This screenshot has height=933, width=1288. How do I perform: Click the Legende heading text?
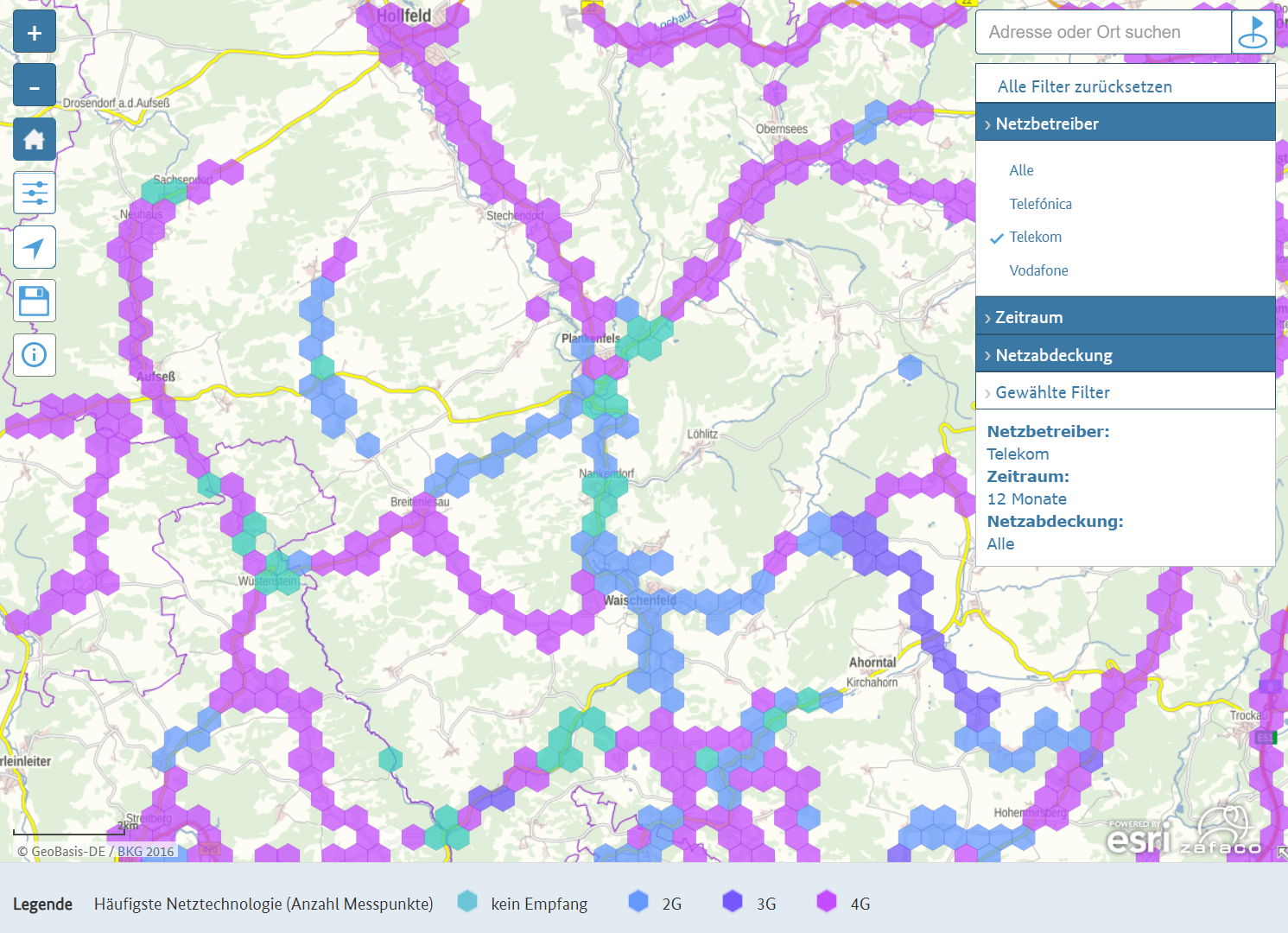point(42,904)
